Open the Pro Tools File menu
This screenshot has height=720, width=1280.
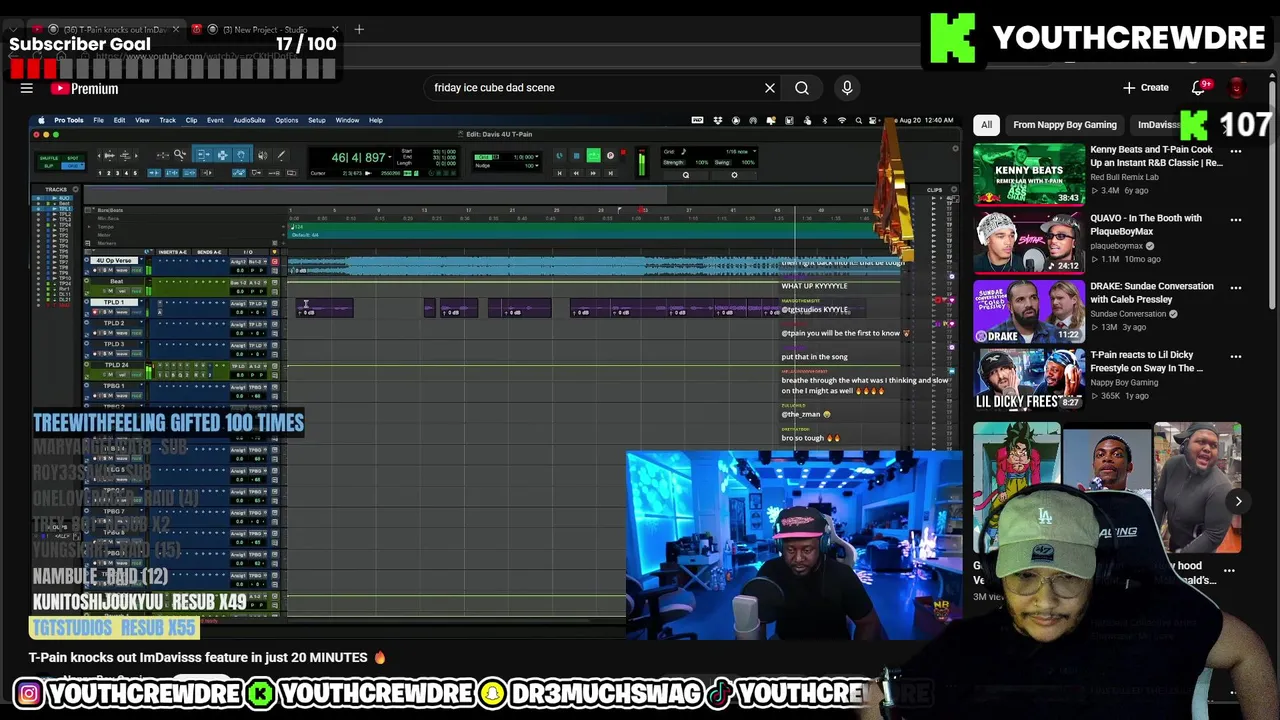pos(98,120)
